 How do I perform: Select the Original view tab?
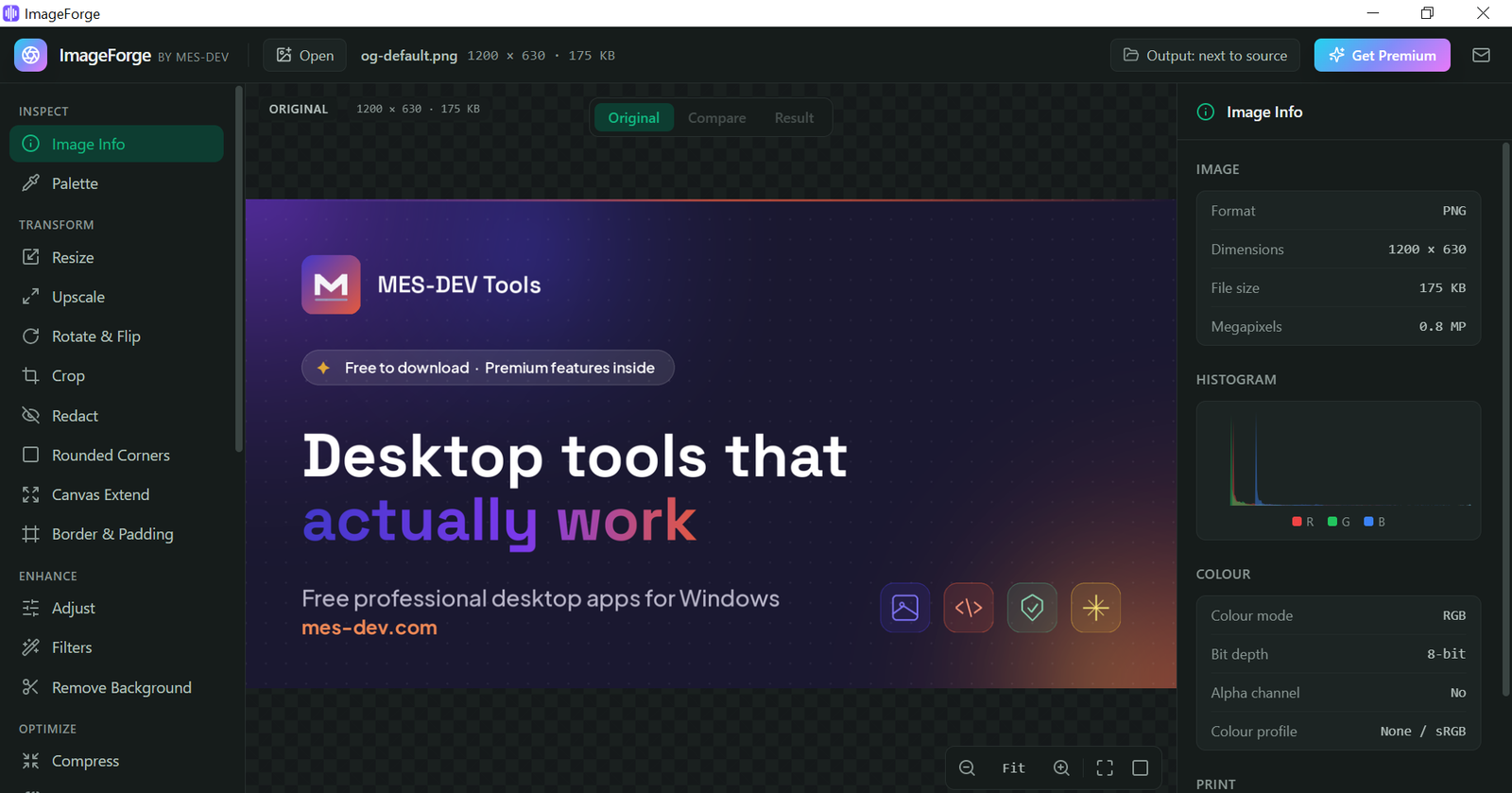[x=634, y=118]
